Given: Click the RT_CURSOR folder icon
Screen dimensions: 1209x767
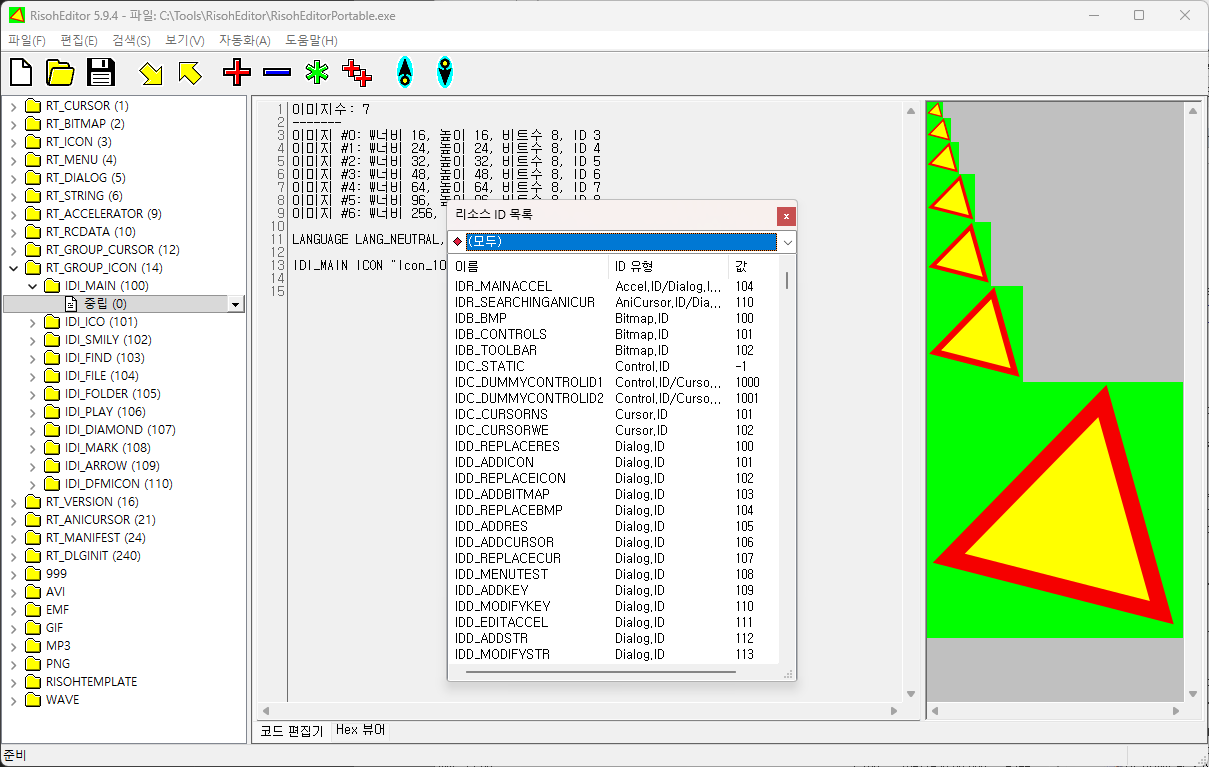Looking at the screenshot, I should coord(33,106).
